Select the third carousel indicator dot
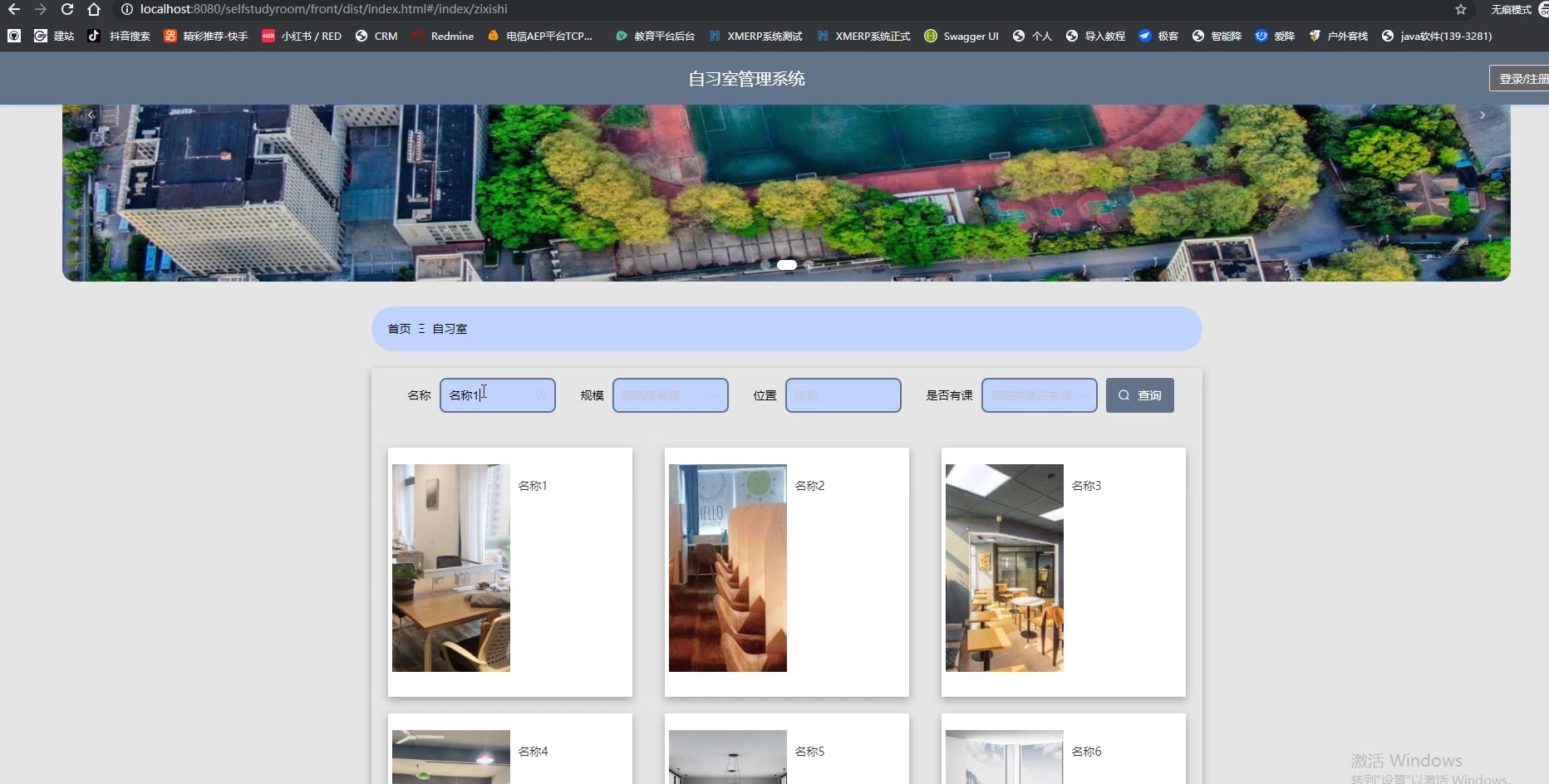The height and width of the screenshot is (784, 1549). click(x=809, y=265)
